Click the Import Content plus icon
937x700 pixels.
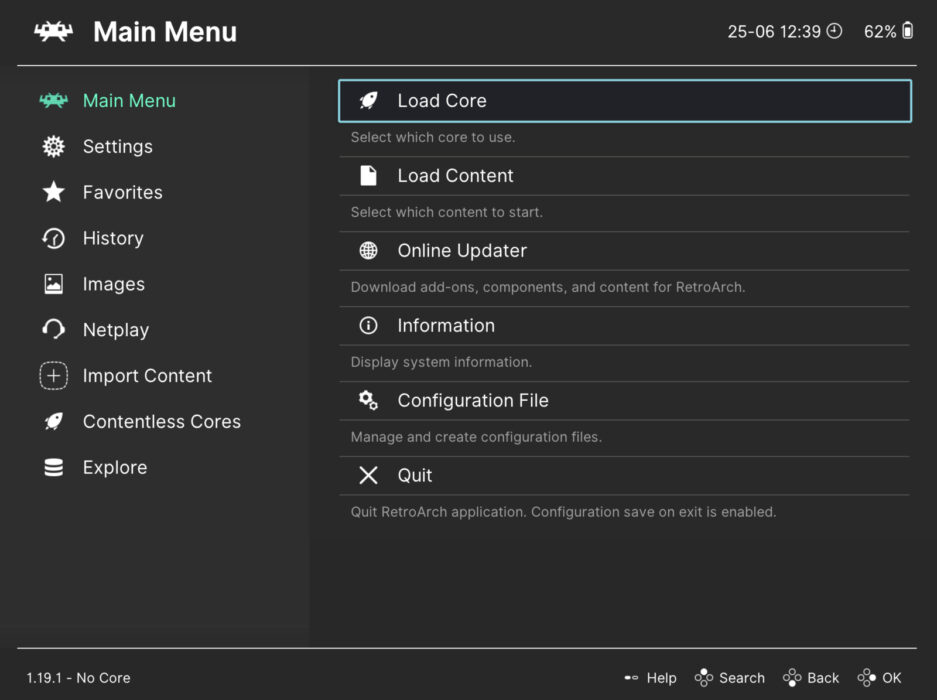[x=54, y=376]
